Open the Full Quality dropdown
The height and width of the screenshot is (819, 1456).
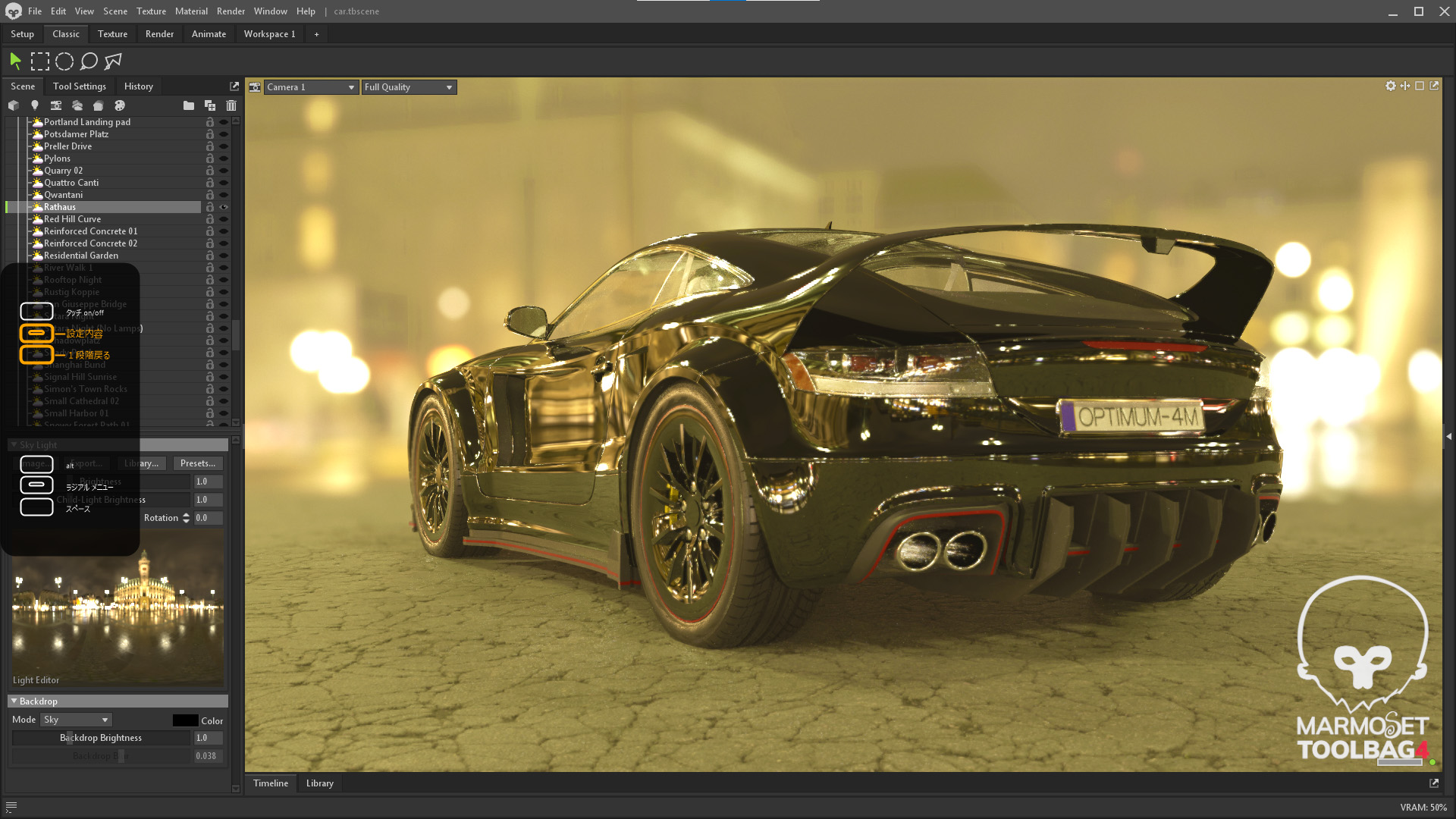click(409, 87)
